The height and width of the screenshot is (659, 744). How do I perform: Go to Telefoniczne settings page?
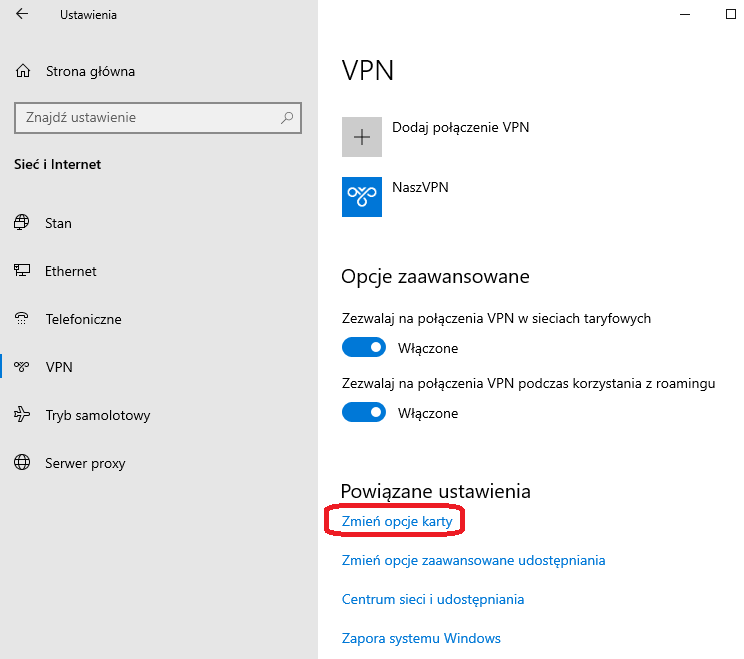point(83,319)
